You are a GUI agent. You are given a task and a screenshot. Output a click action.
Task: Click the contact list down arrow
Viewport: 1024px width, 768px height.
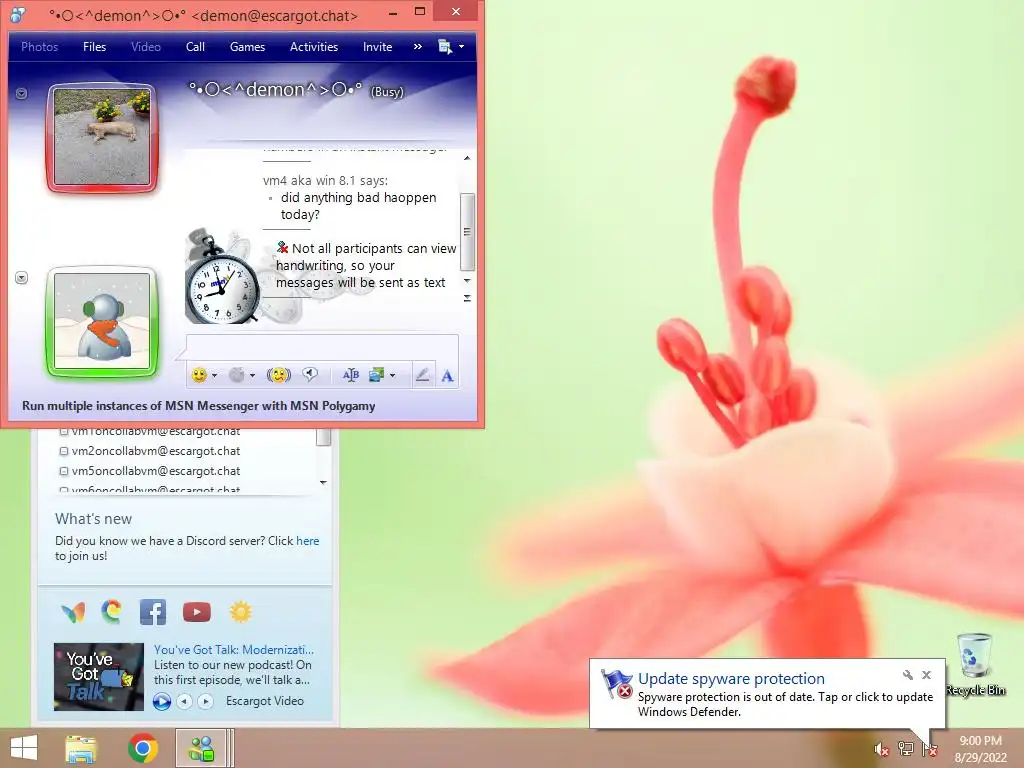(323, 483)
